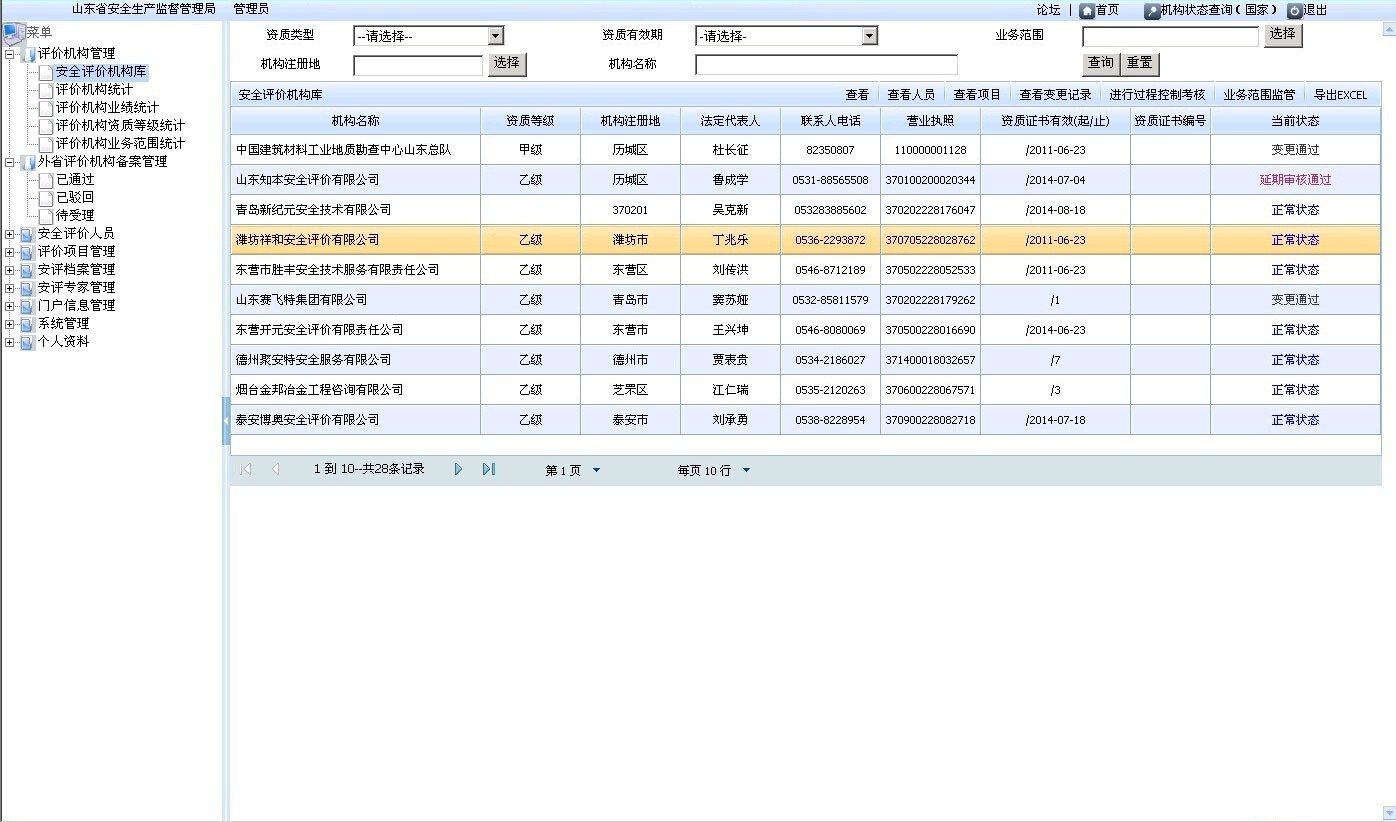Image resolution: width=1396 pixels, height=822 pixels.
Task: Click the 机构名称 input field
Action: [824, 63]
